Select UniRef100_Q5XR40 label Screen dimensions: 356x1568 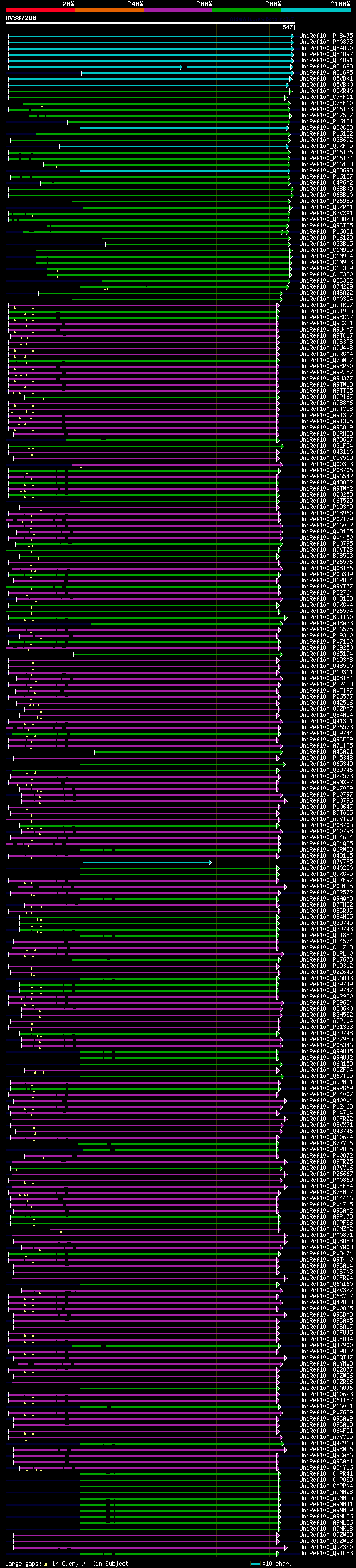326,91
